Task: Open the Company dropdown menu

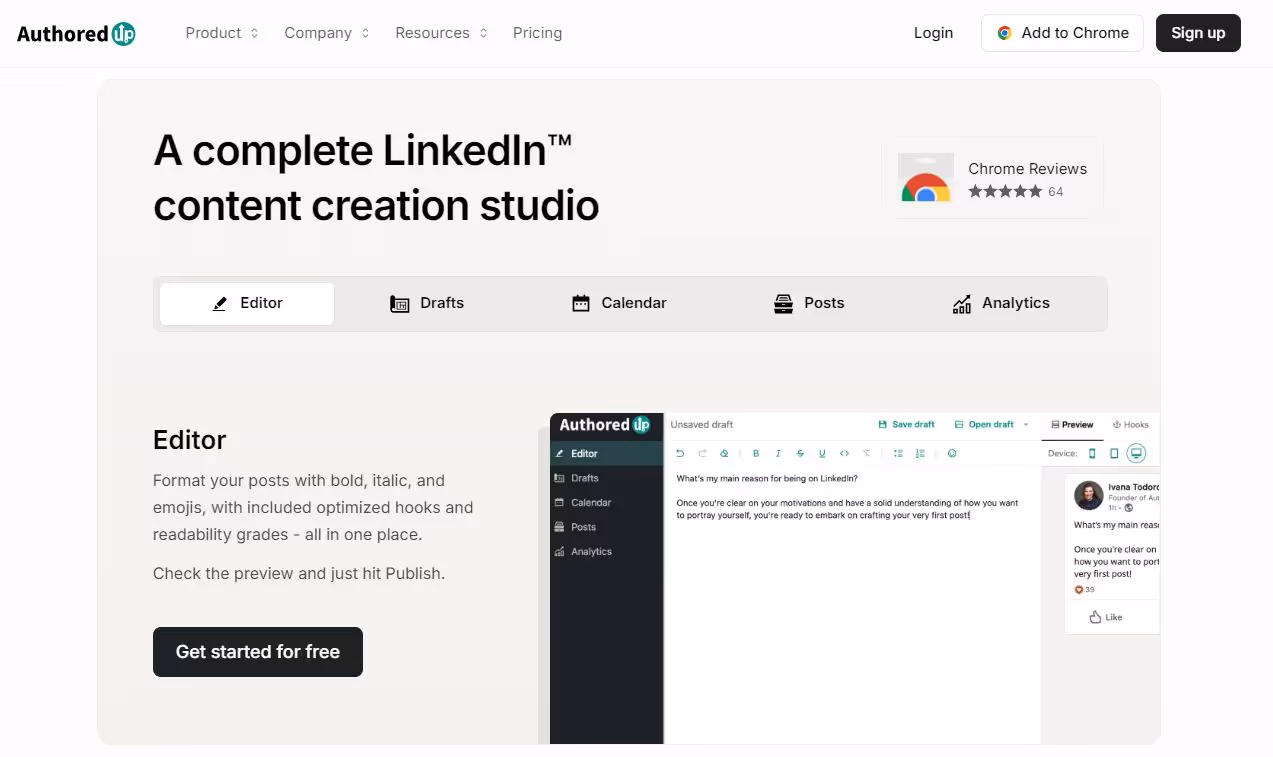Action: pyautogui.click(x=327, y=33)
